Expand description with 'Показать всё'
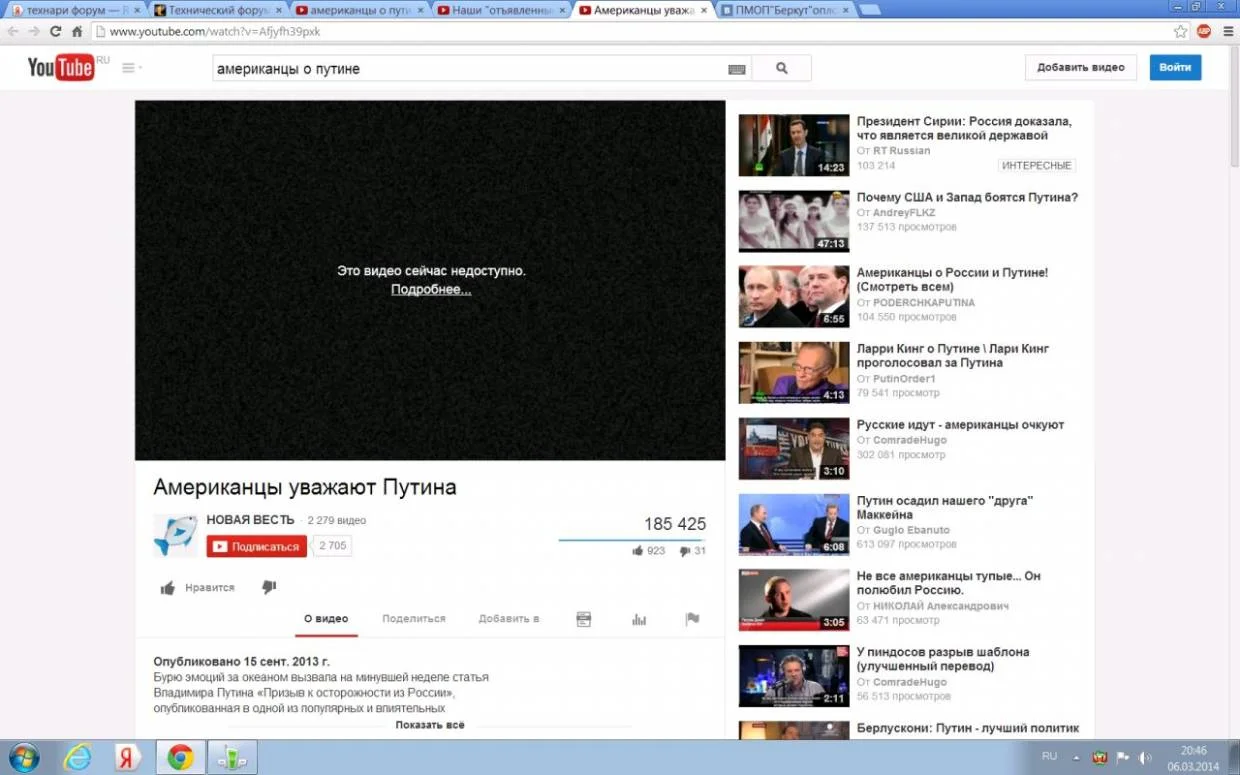Screen dimensions: 1240x775 point(430,725)
